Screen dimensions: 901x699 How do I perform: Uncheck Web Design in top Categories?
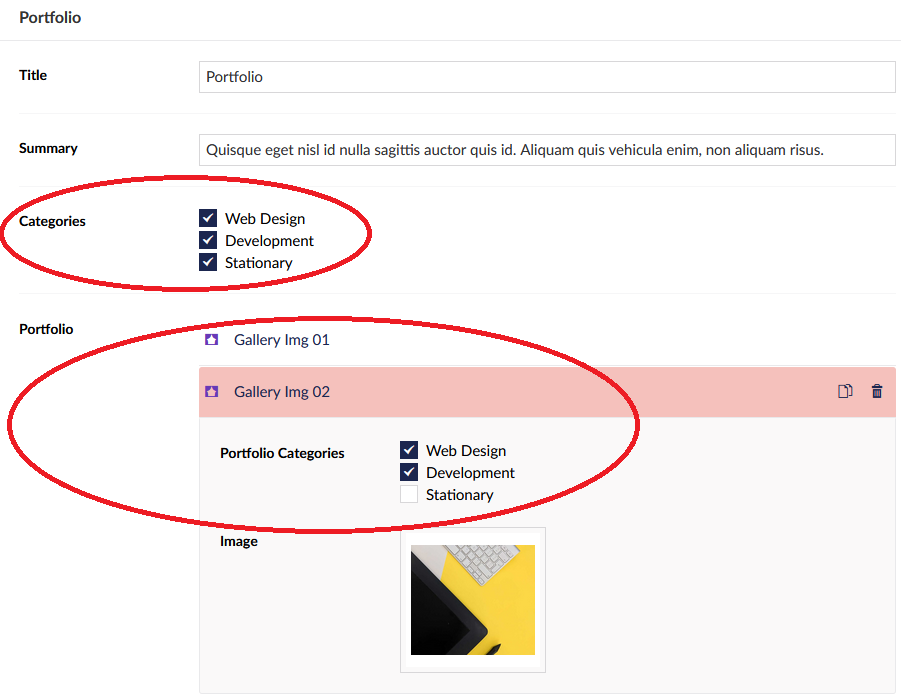[208, 219]
